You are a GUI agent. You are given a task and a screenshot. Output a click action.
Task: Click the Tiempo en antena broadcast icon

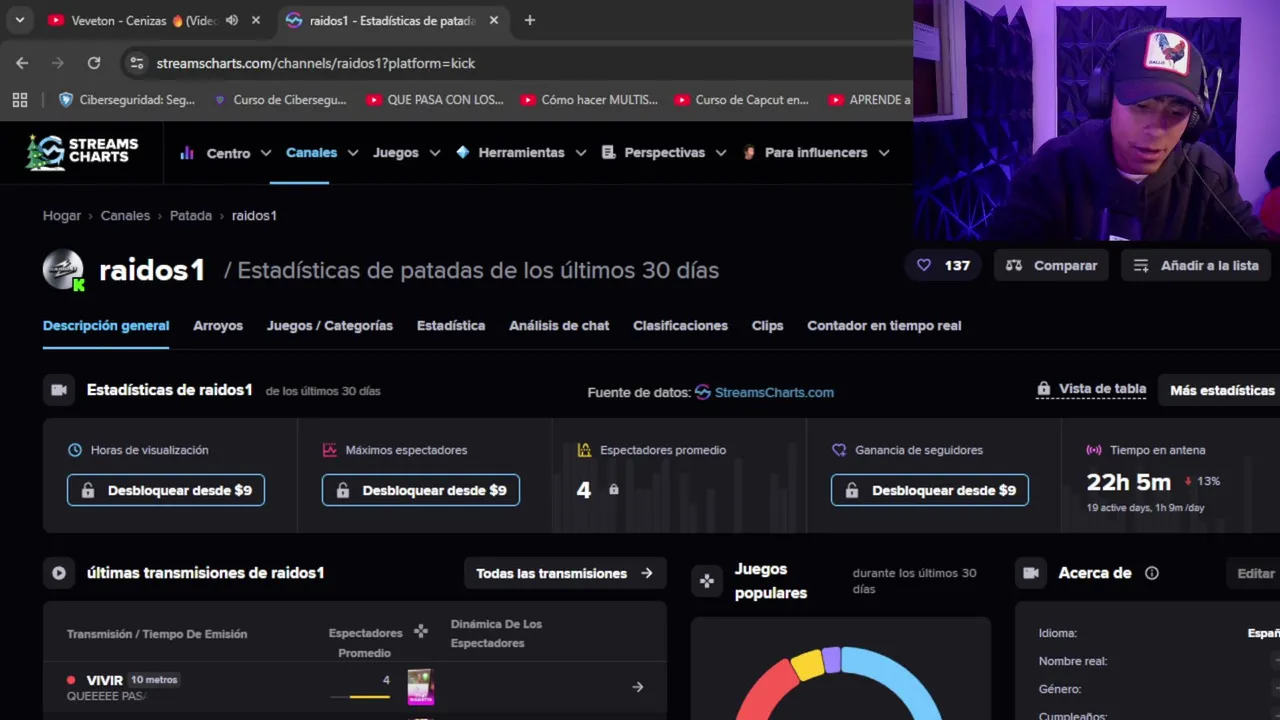(1094, 450)
